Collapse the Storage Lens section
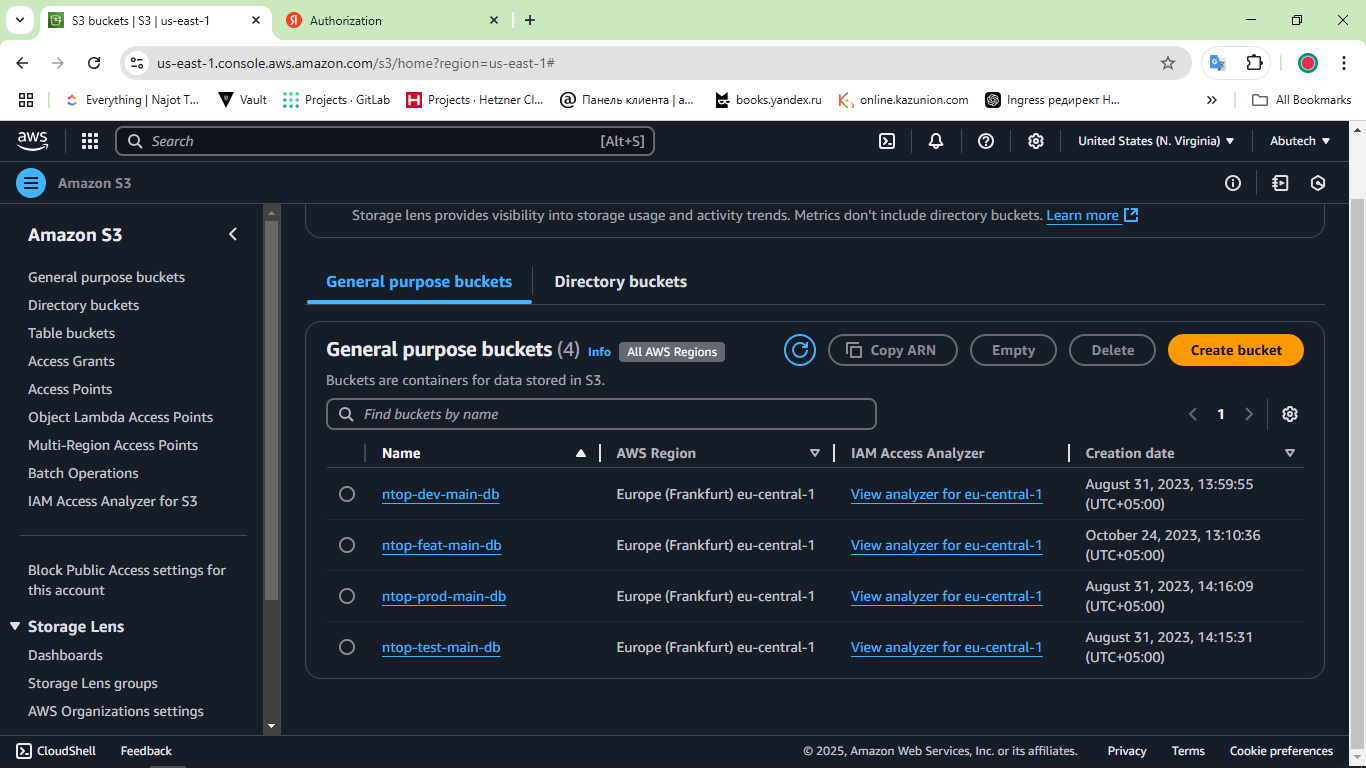The image size is (1366, 768). [15, 627]
